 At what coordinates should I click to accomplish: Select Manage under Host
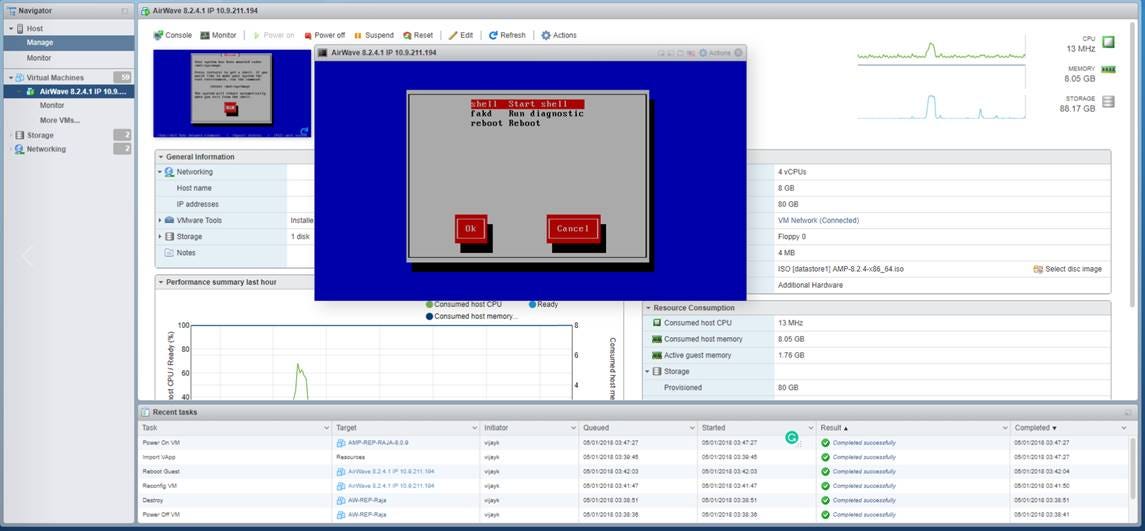pyautogui.click(x=69, y=42)
